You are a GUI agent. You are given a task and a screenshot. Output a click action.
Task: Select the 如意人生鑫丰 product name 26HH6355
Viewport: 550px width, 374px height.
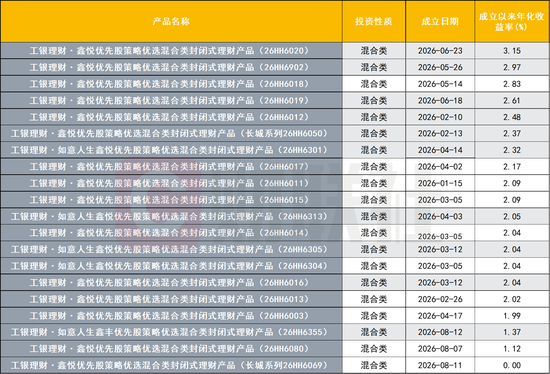click(x=169, y=332)
